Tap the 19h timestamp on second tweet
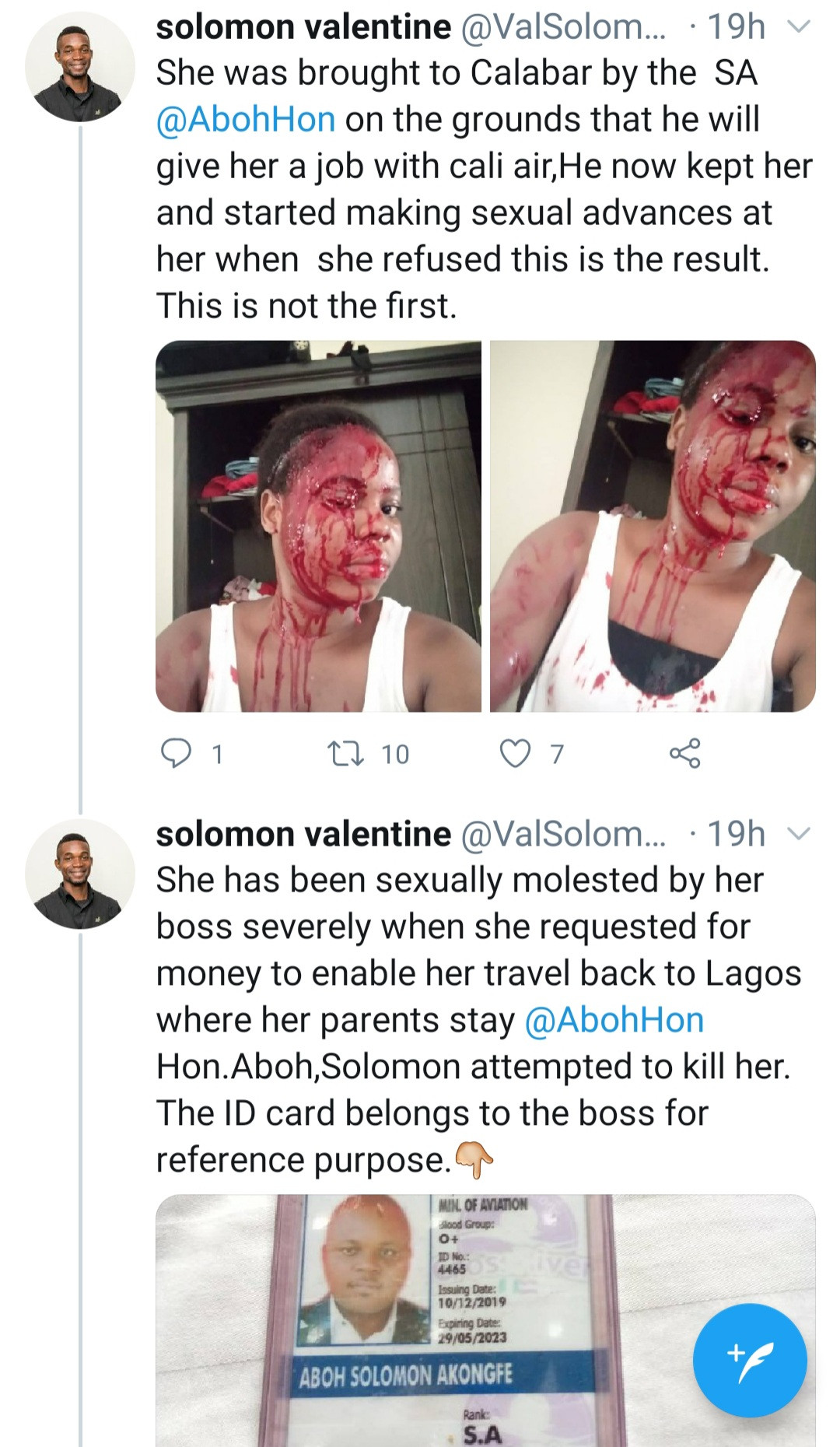 tap(736, 834)
